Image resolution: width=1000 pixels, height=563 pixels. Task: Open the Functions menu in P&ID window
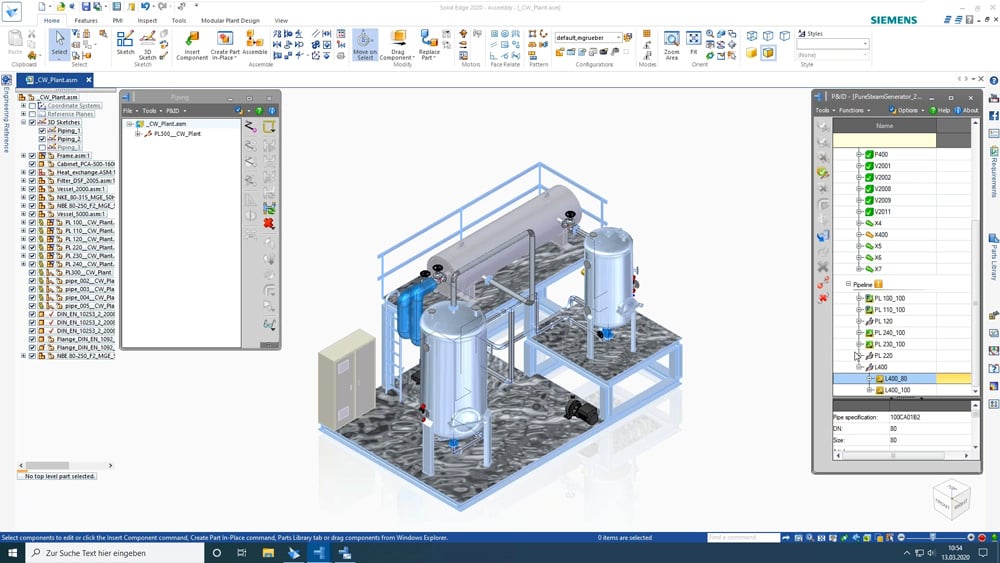point(854,110)
